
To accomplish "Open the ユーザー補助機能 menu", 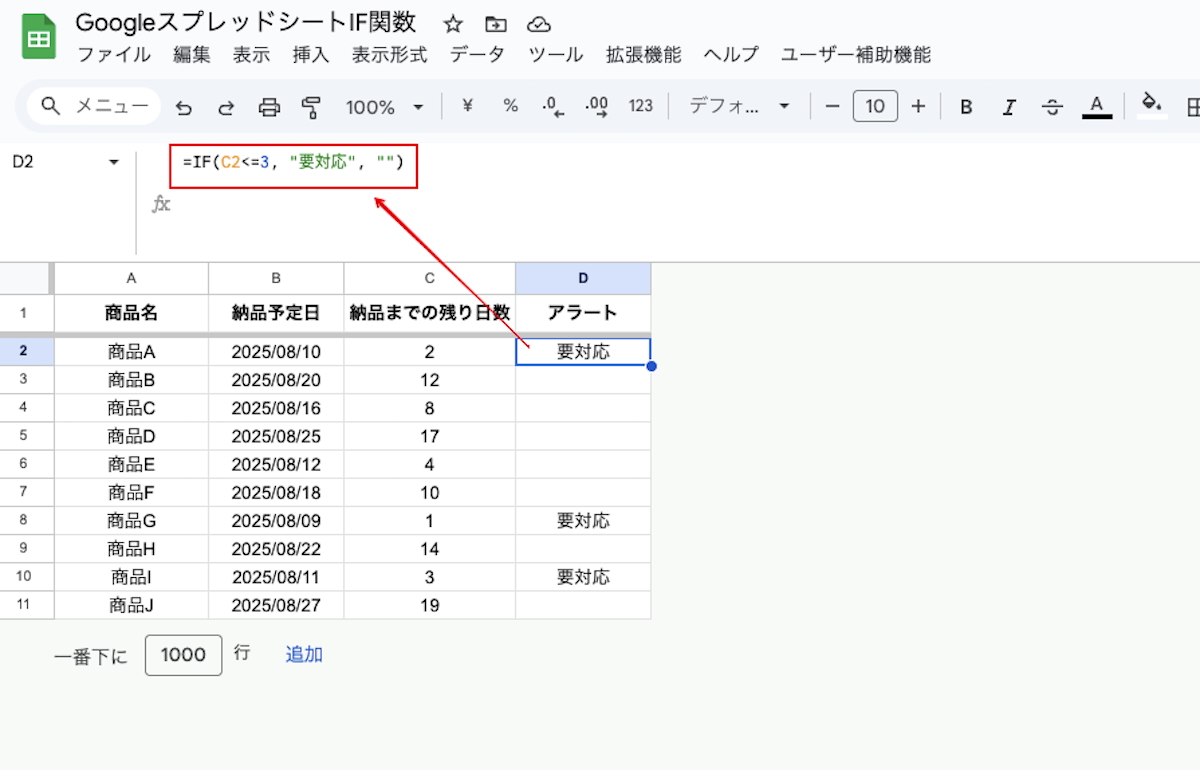I will point(856,55).
